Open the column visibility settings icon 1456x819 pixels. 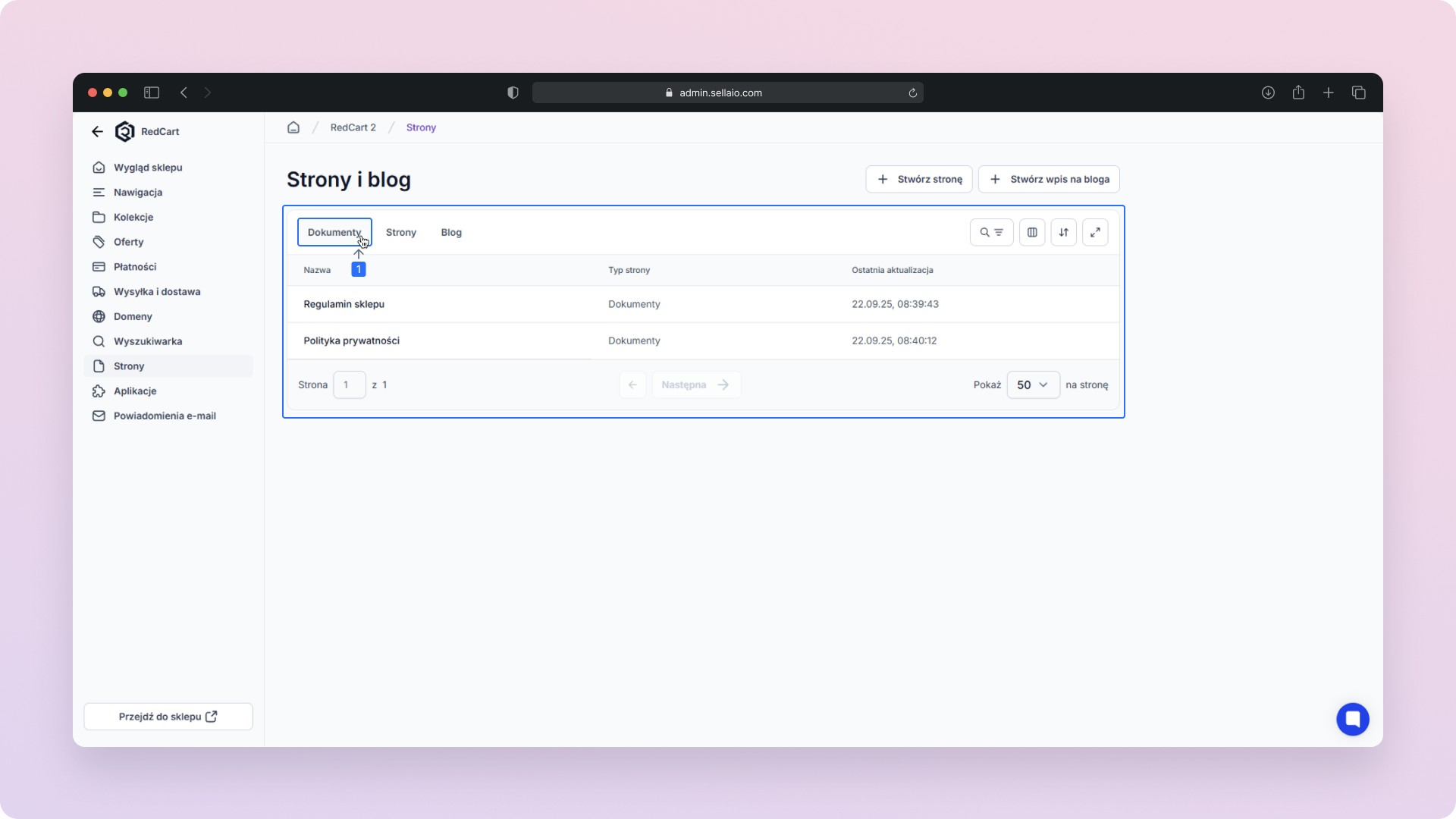pos(1032,233)
